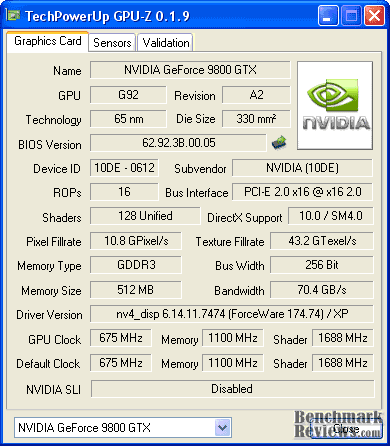Click the DirectX Support value 10.0 / SM4.0
The height and width of the screenshot is (446, 390).
(x=331, y=216)
